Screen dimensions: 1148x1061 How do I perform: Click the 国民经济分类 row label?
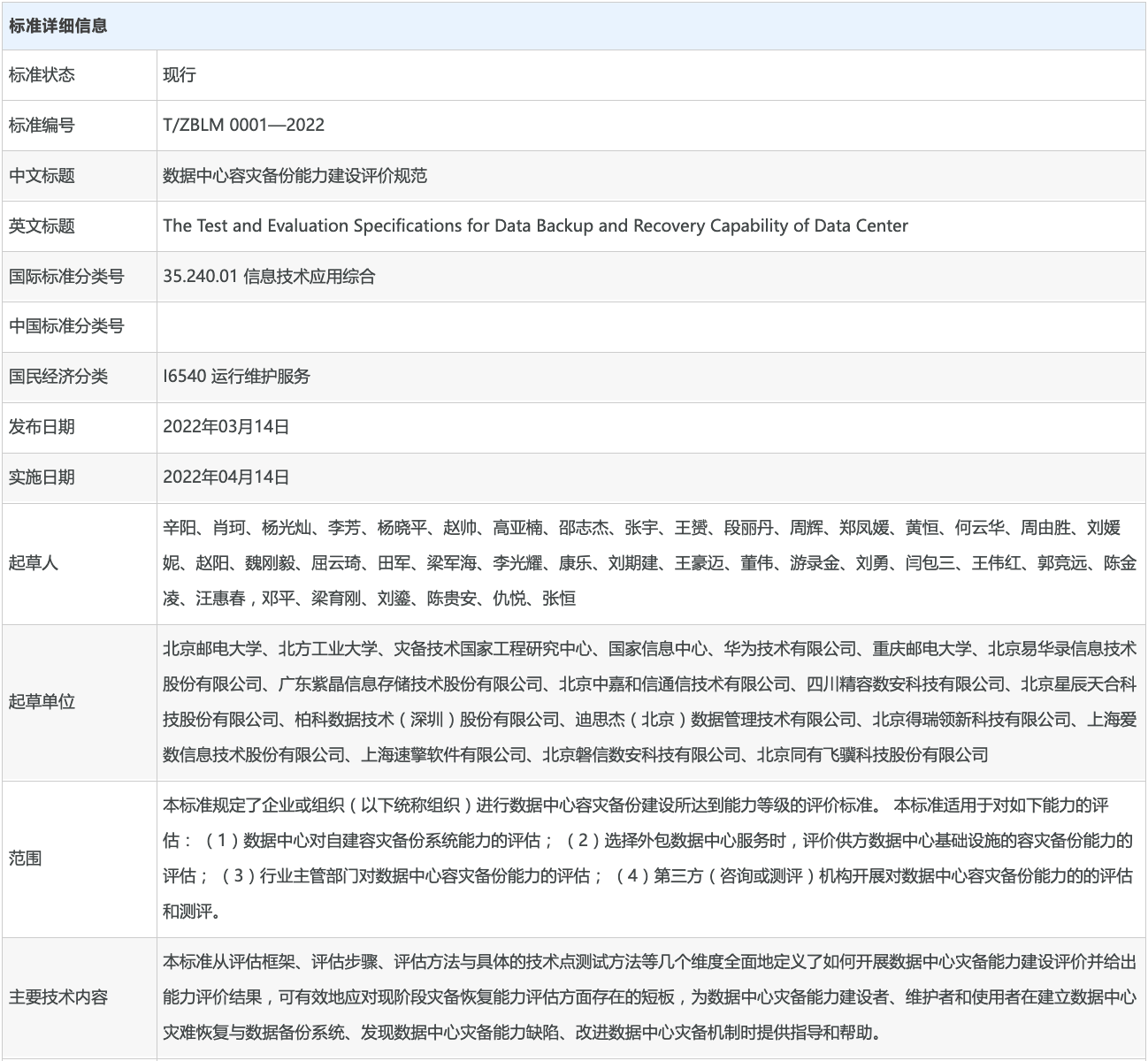coord(58,377)
